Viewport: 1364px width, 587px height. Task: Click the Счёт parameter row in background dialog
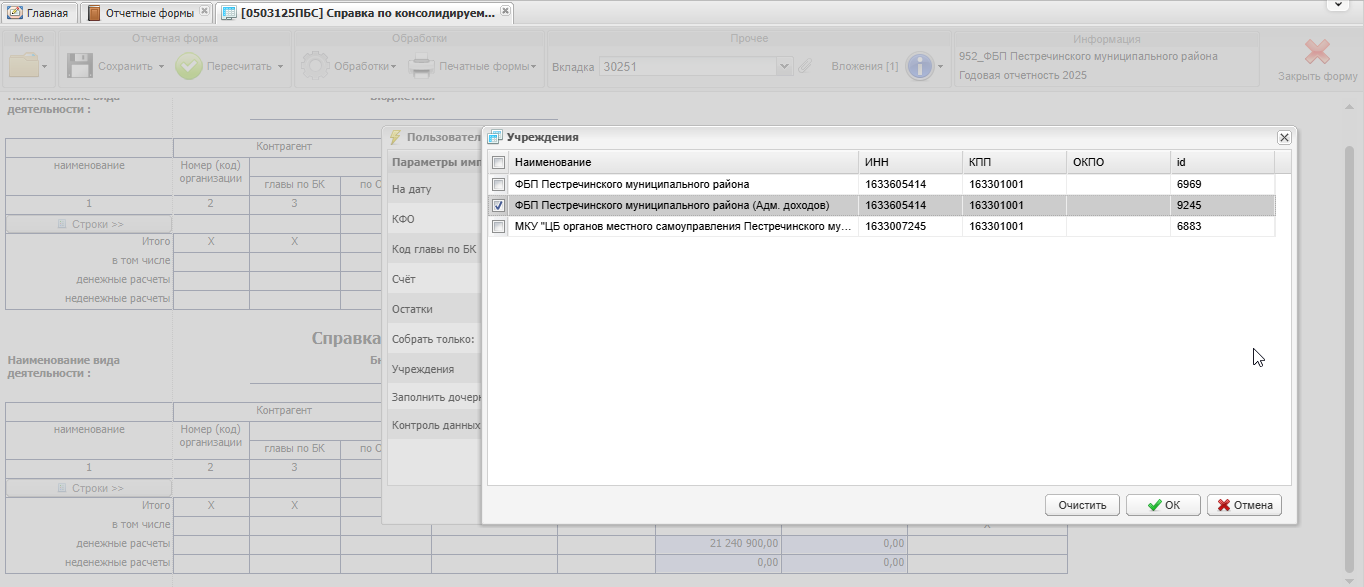(435, 279)
